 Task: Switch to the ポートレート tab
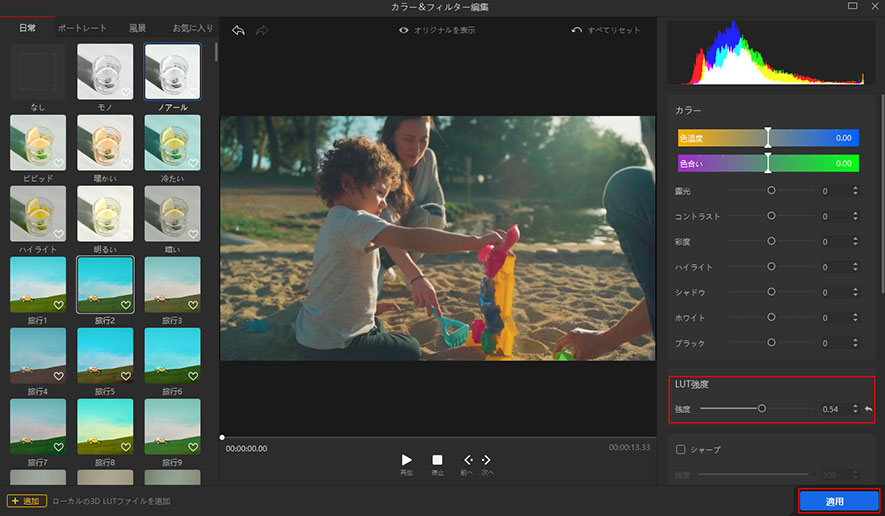point(81,28)
